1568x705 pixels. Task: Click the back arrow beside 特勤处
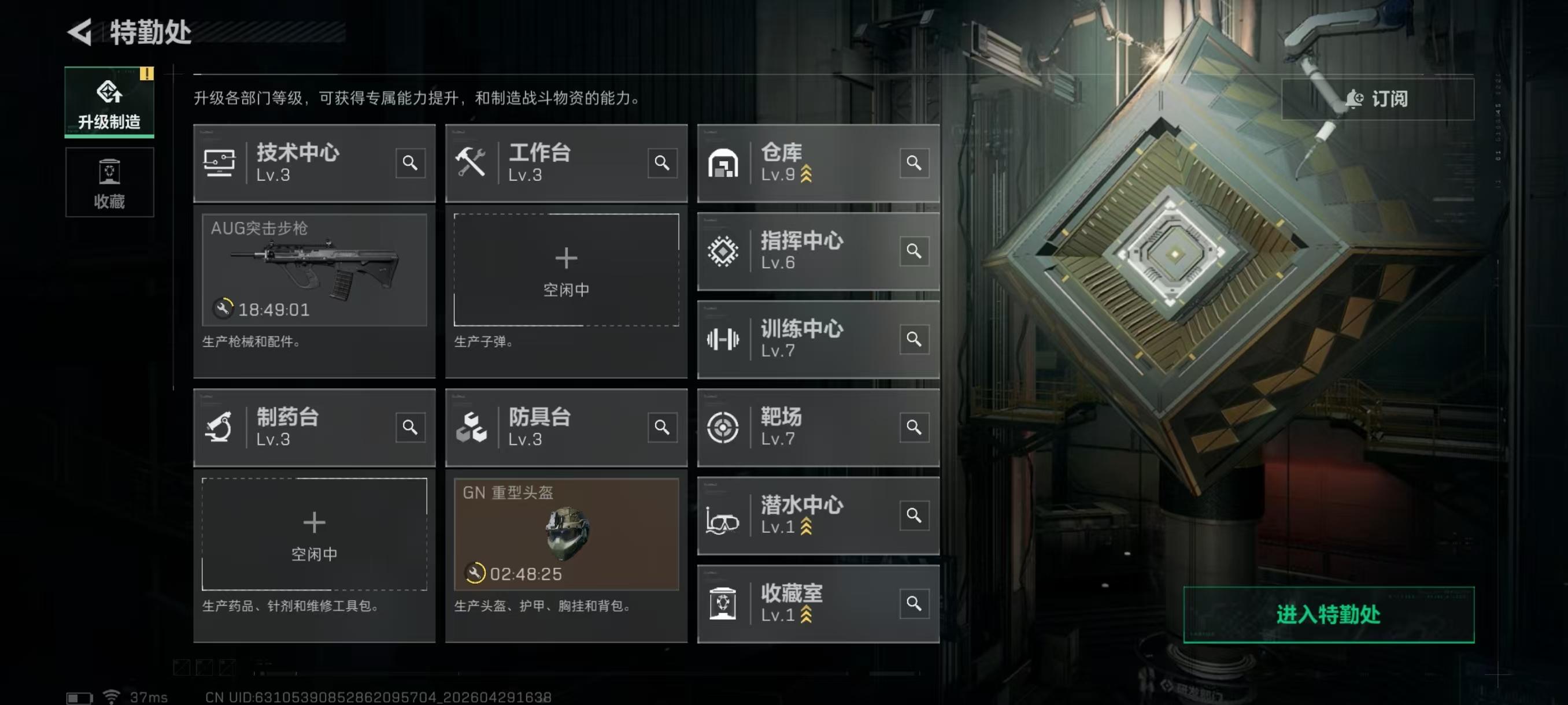pyautogui.click(x=80, y=32)
